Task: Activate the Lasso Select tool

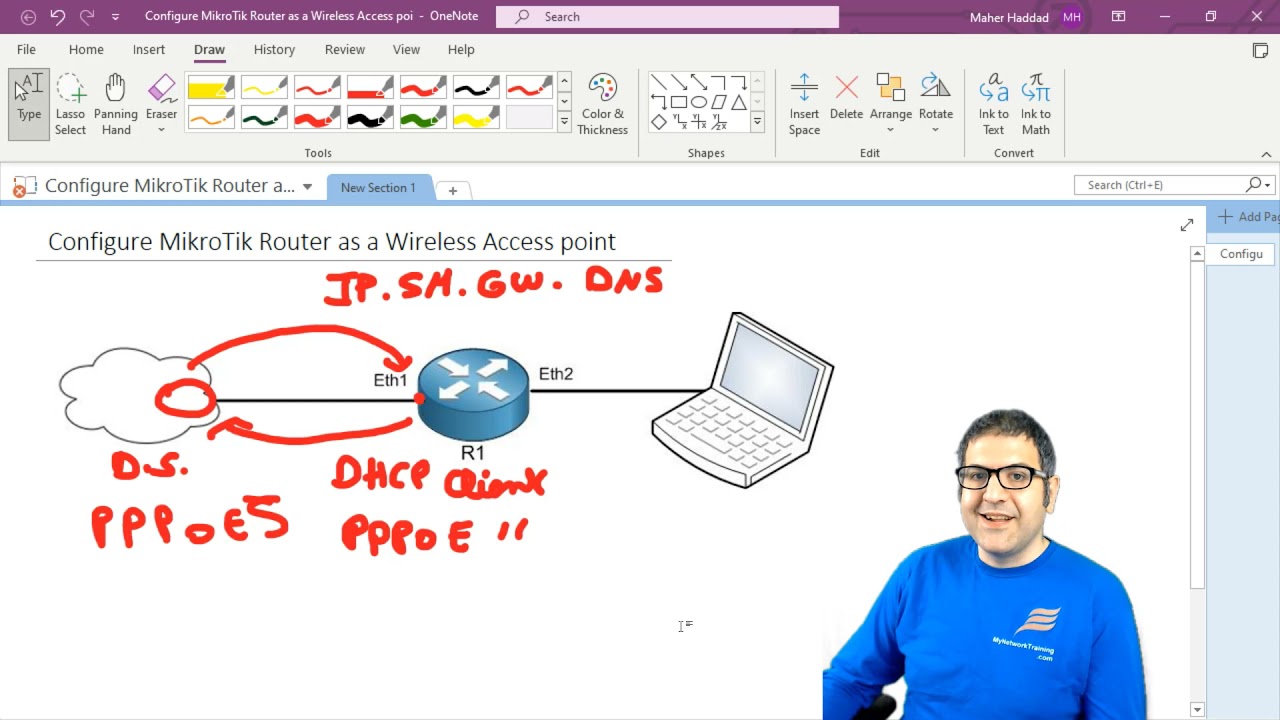Action: click(x=70, y=104)
